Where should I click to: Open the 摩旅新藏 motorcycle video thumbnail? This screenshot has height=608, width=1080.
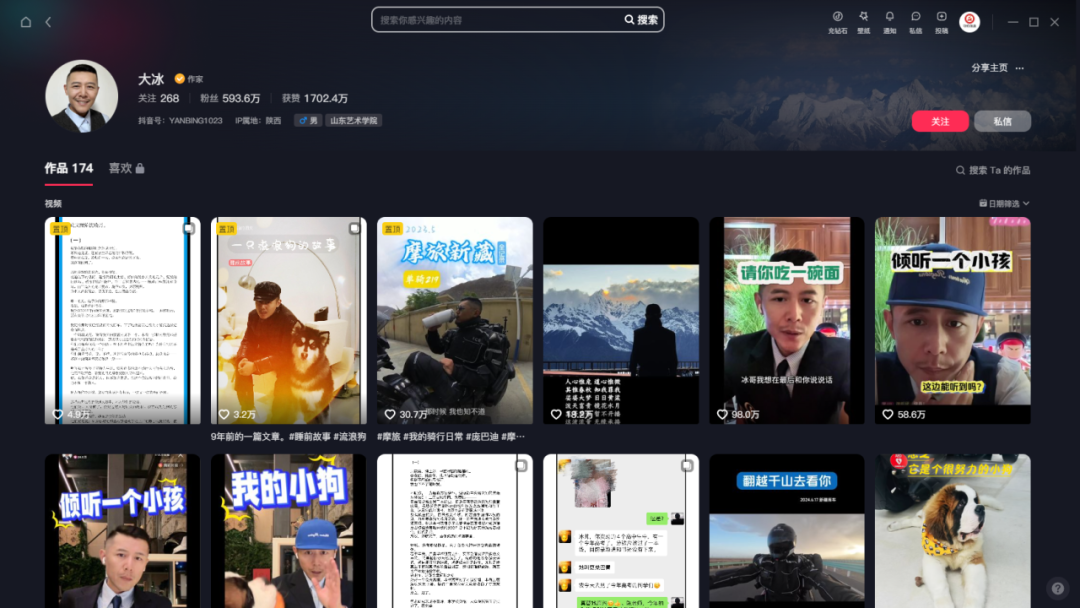coord(454,320)
